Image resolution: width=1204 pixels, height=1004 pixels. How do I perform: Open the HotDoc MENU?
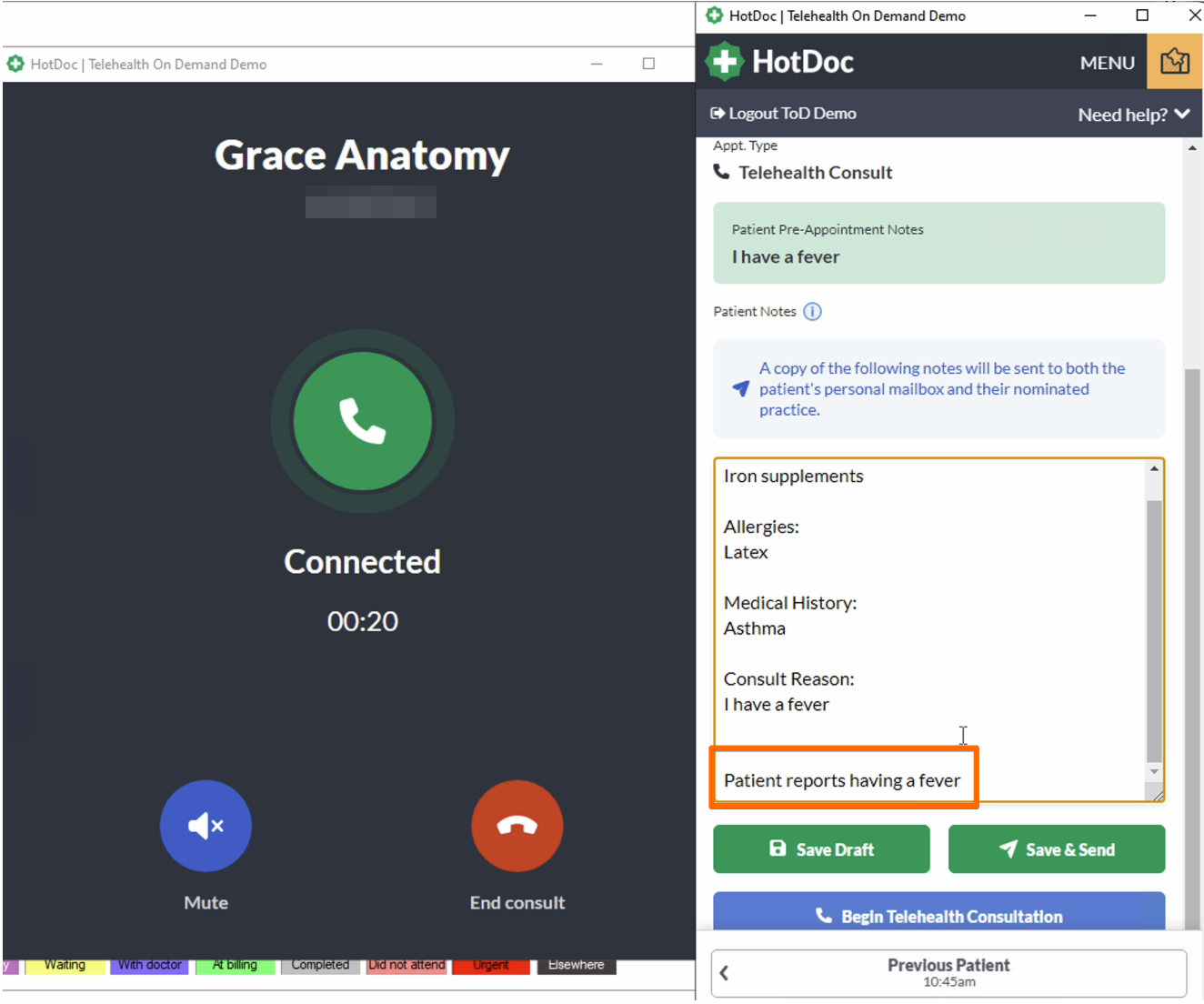(x=1107, y=63)
